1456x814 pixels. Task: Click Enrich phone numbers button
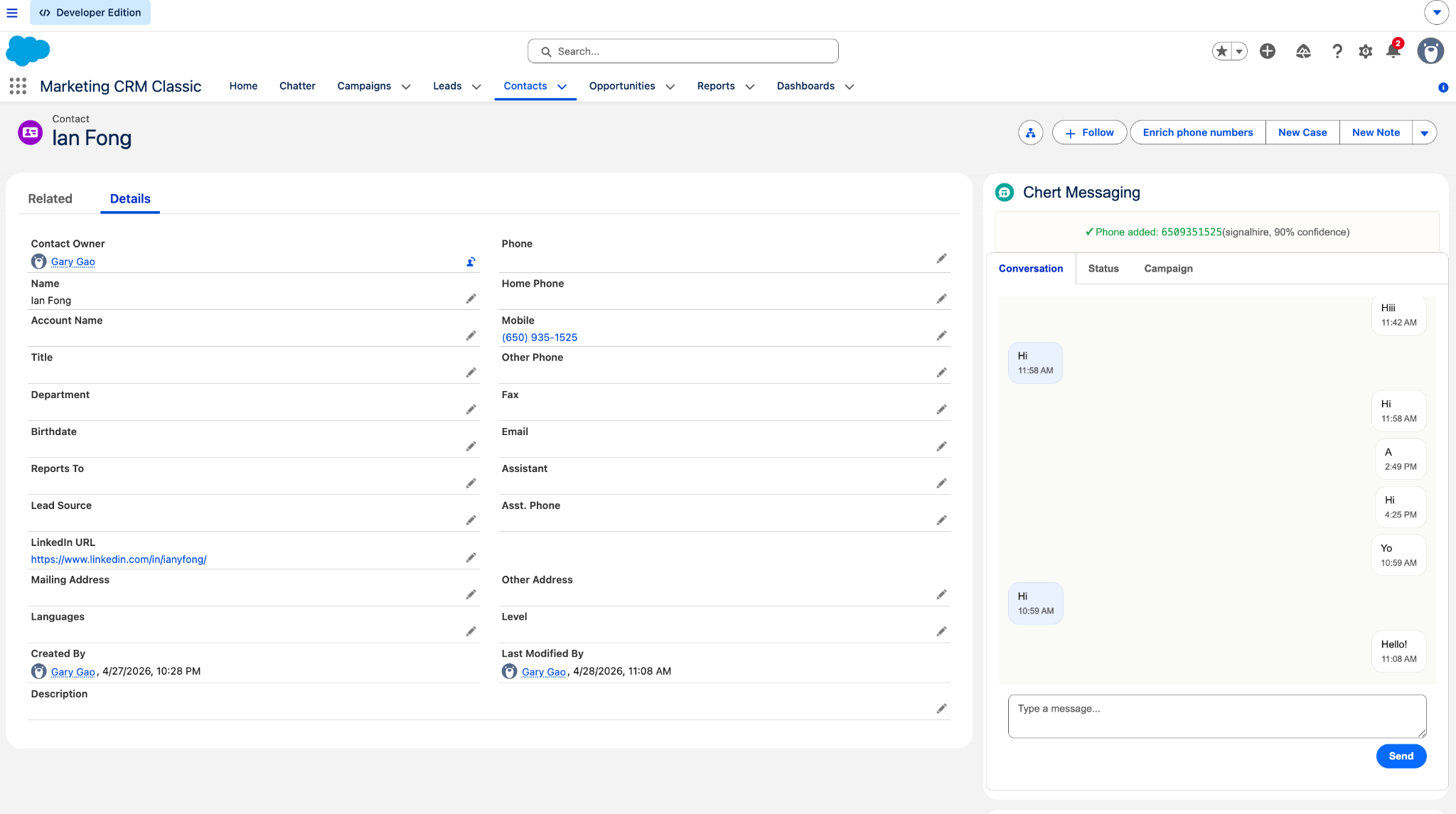coord(1198,133)
